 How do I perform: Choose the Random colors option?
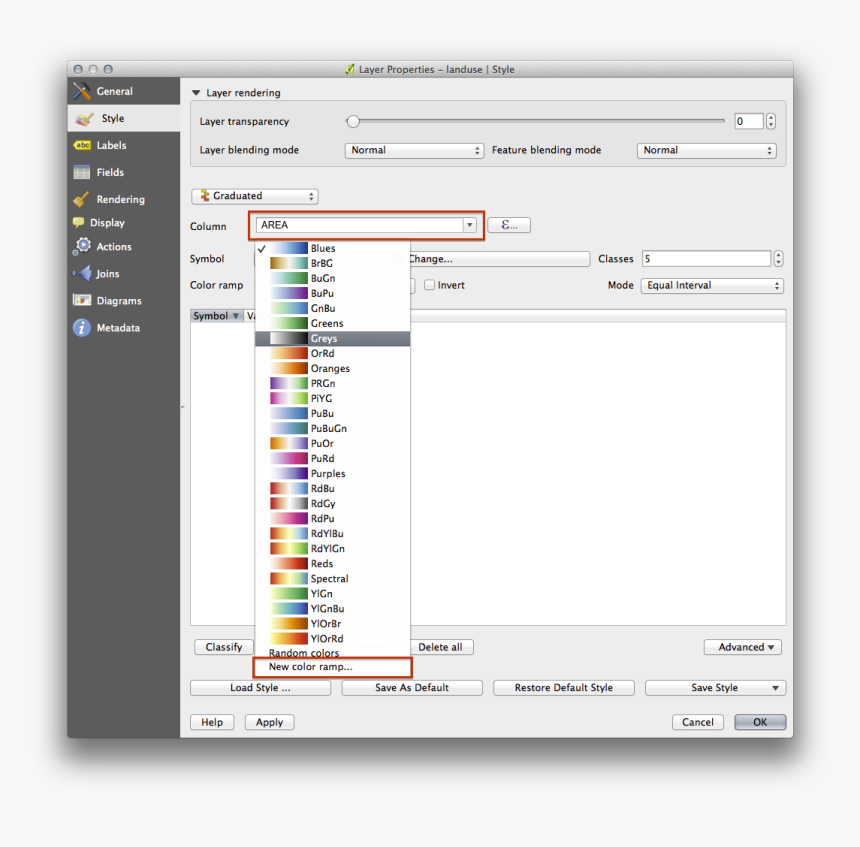[332, 653]
